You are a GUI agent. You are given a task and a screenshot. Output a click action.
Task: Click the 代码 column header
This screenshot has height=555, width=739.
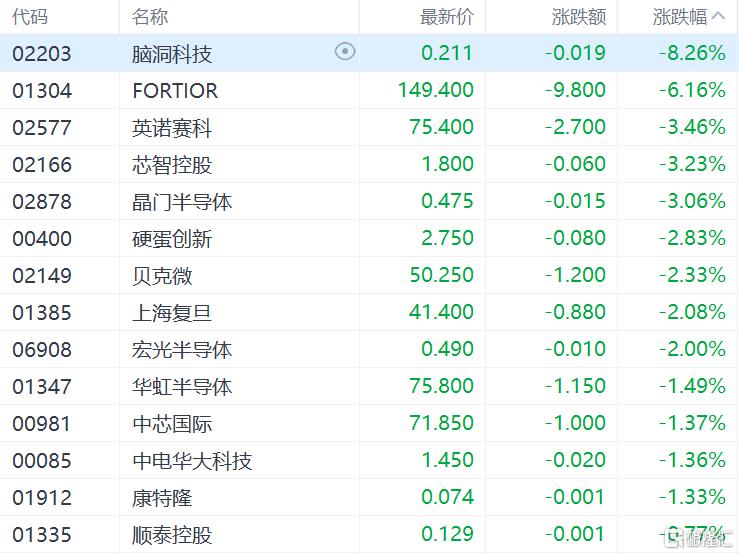point(30,17)
